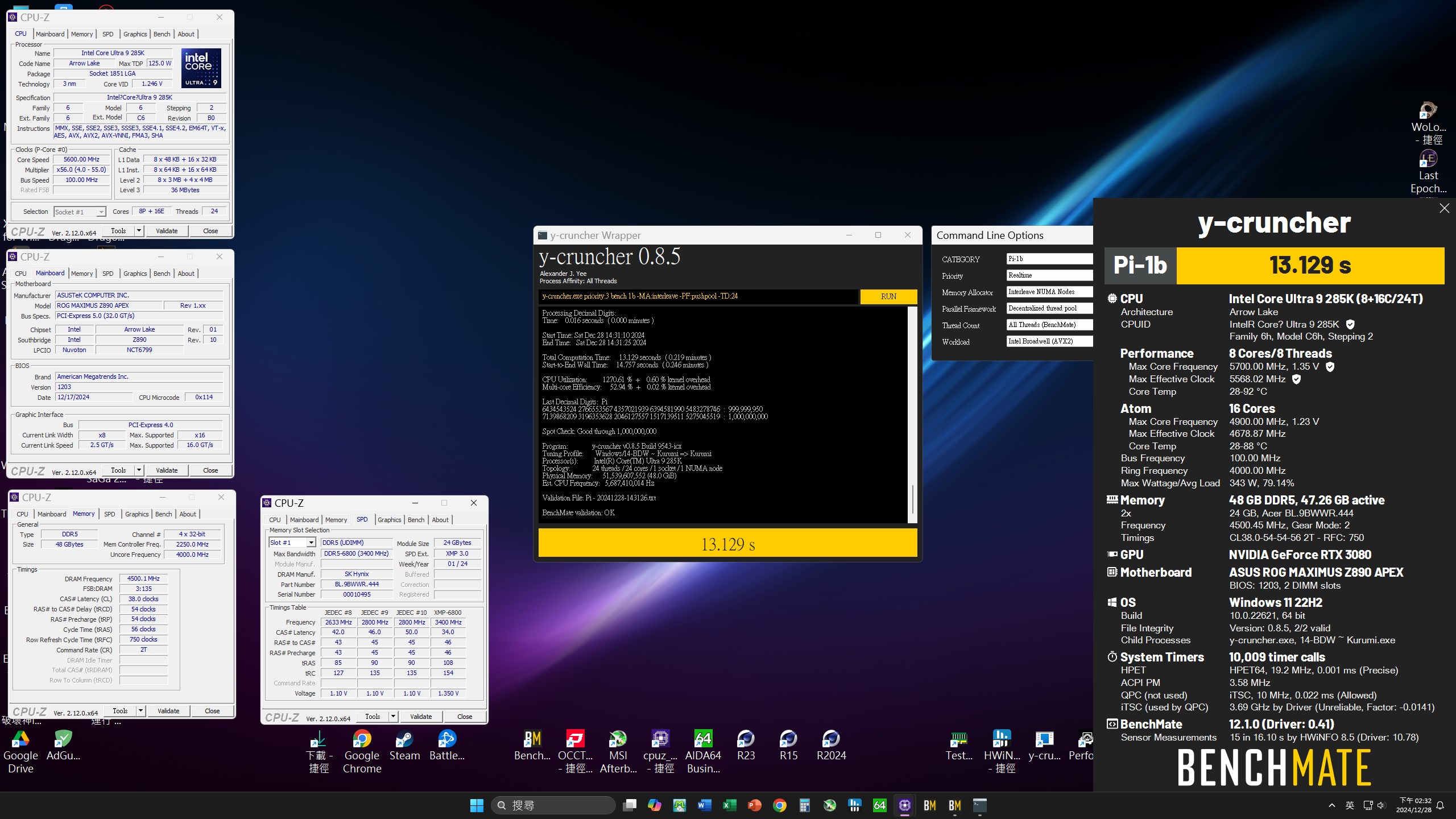Open the BenchMate desktop shortcut
The image size is (1456, 819).
point(532,746)
